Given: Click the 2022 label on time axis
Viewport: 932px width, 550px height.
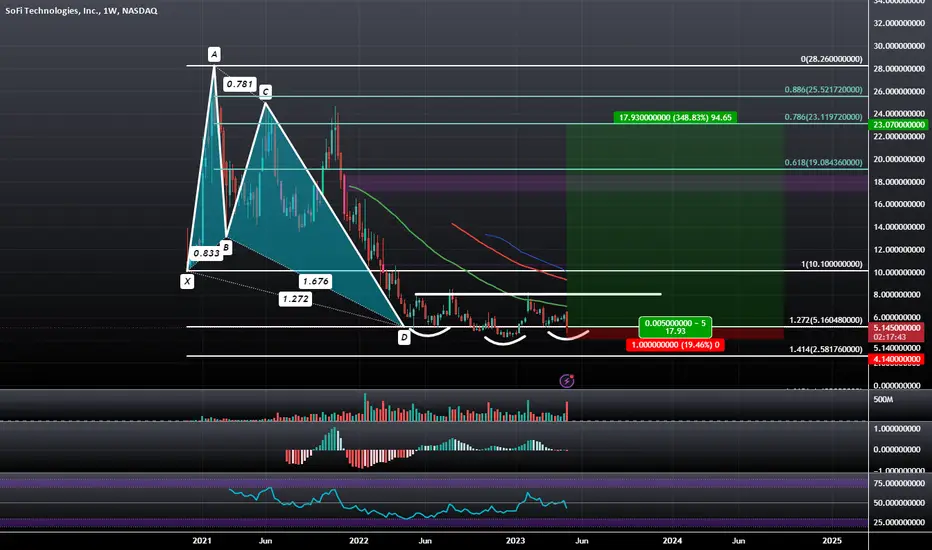Looking at the screenshot, I should (358, 540).
